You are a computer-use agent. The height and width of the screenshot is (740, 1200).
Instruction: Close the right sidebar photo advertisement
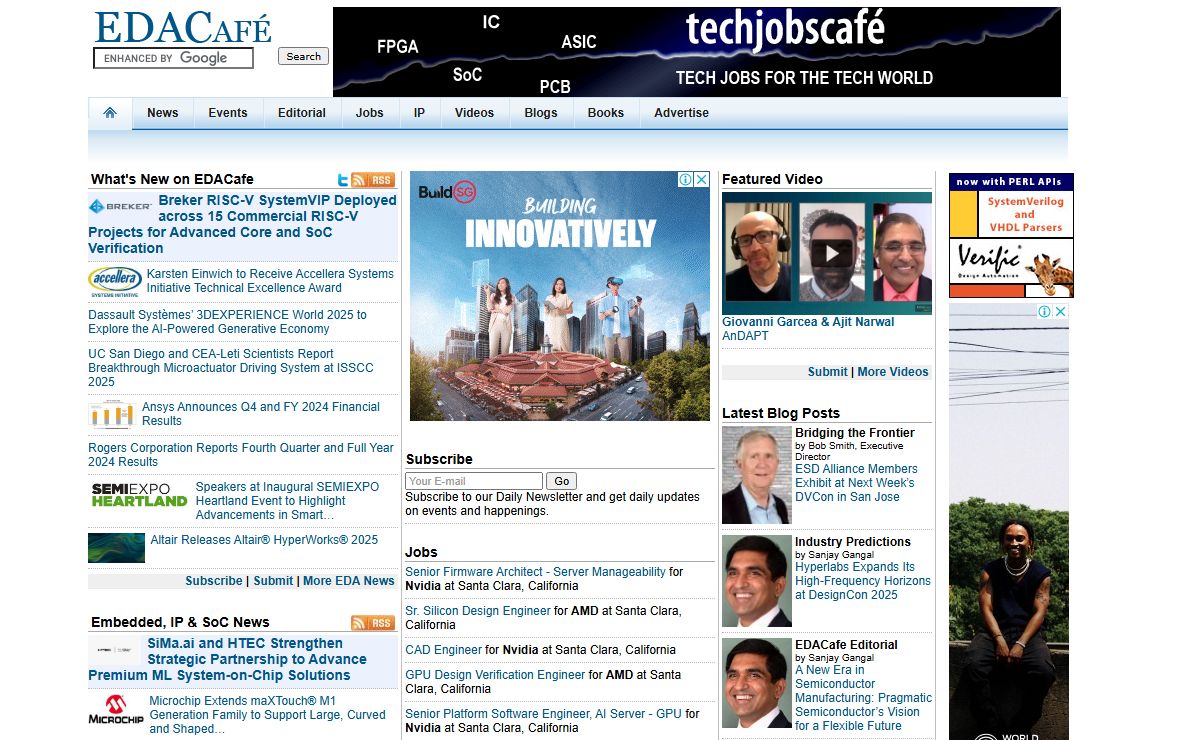pos(1061,312)
